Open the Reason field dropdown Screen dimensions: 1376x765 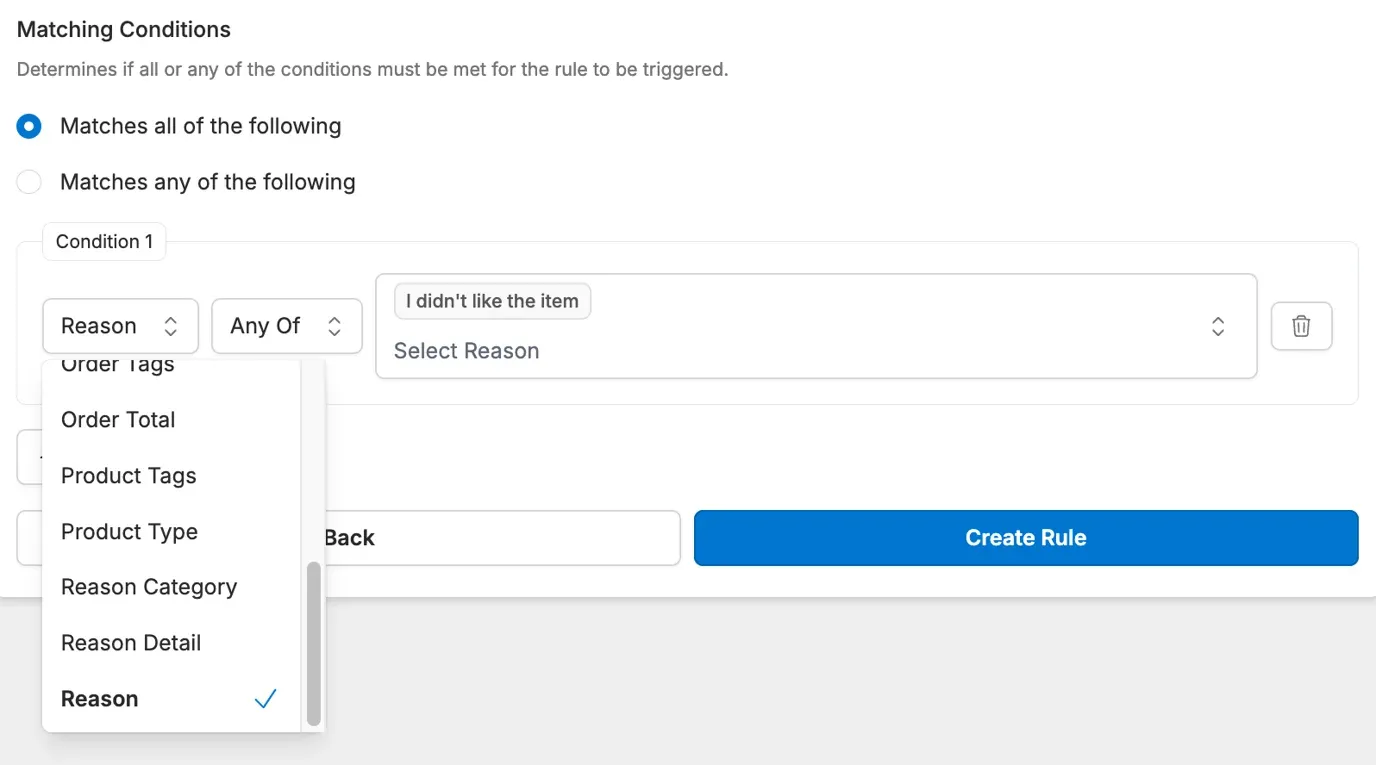120,325
